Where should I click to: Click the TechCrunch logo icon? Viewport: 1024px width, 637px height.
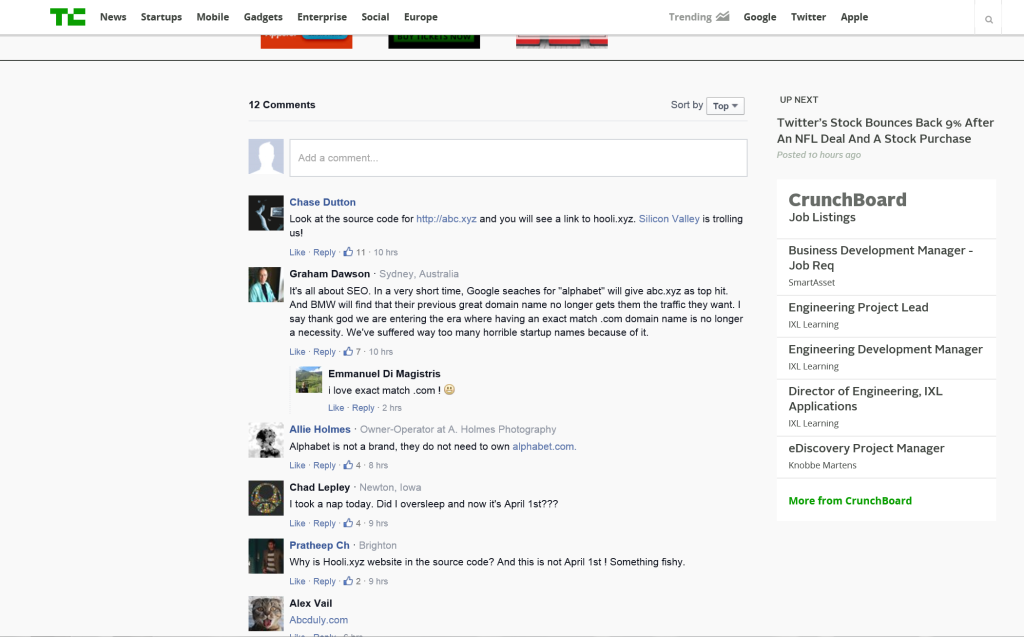coord(68,17)
